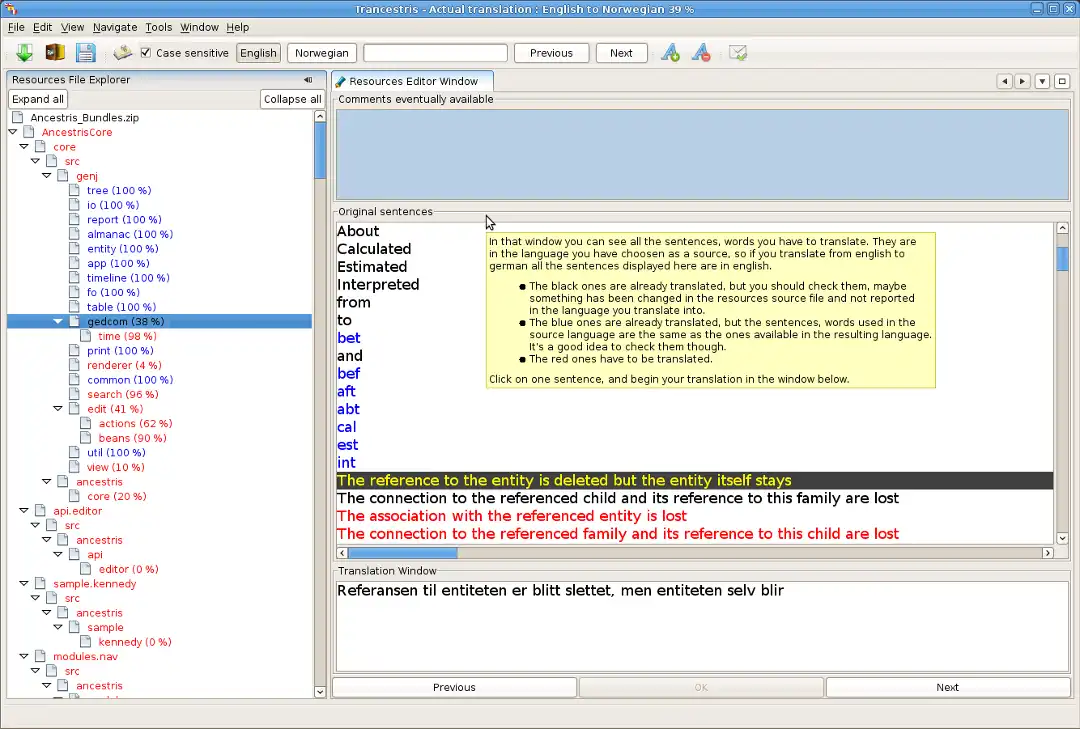Click the file icon beside renderer (4 %)

(x=74, y=365)
